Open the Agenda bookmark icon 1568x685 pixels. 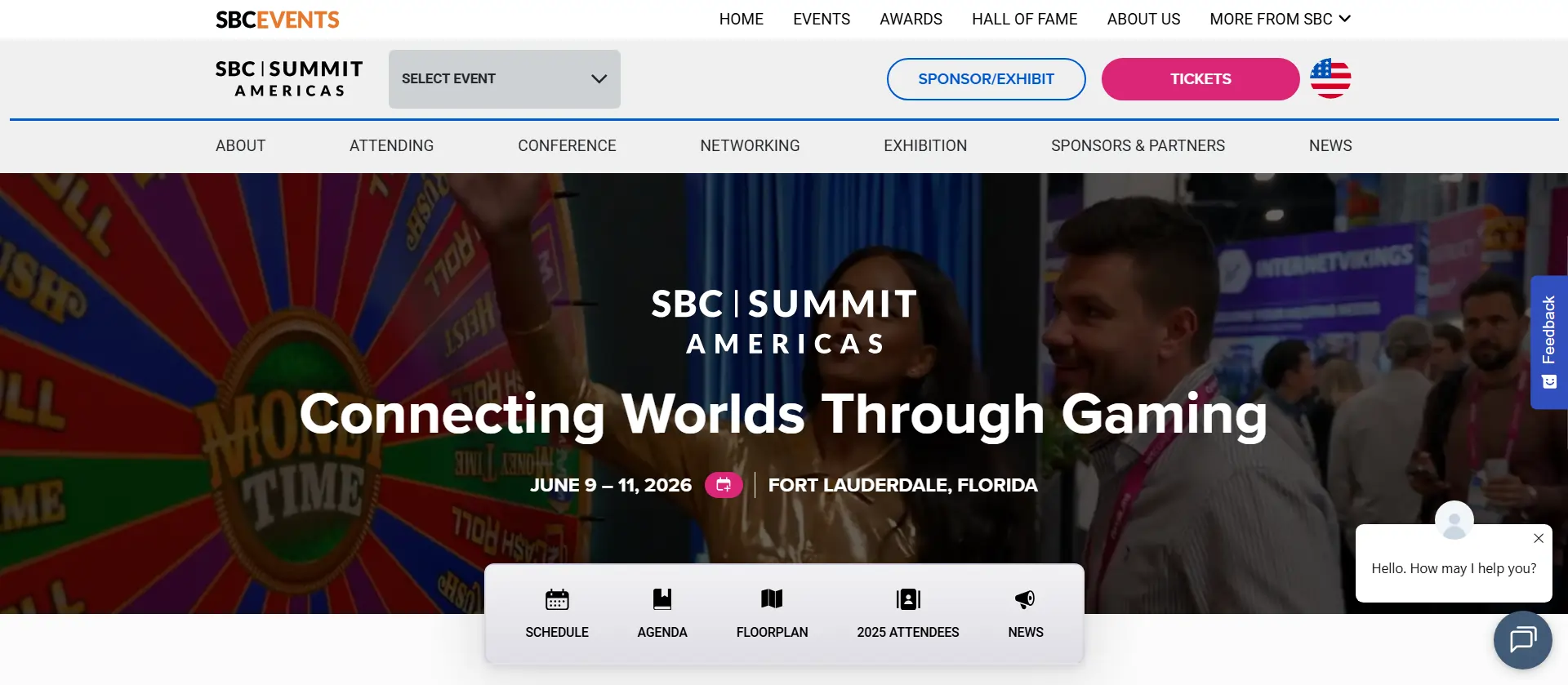pyautogui.click(x=662, y=599)
